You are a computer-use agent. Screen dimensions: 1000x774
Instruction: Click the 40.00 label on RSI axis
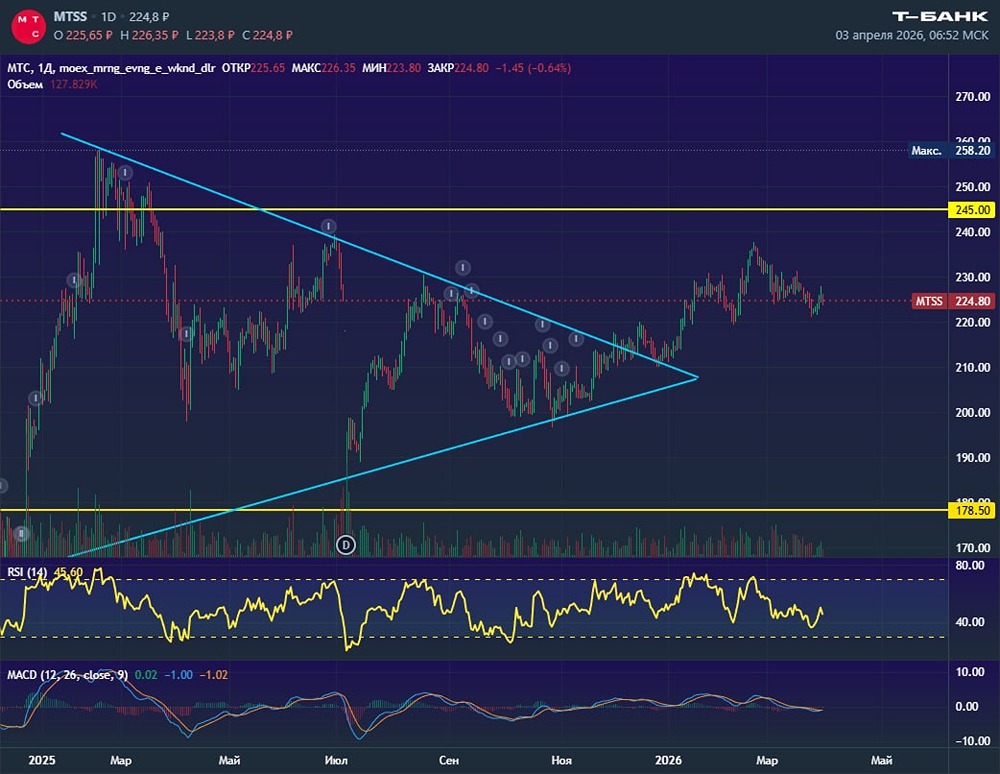tap(970, 622)
